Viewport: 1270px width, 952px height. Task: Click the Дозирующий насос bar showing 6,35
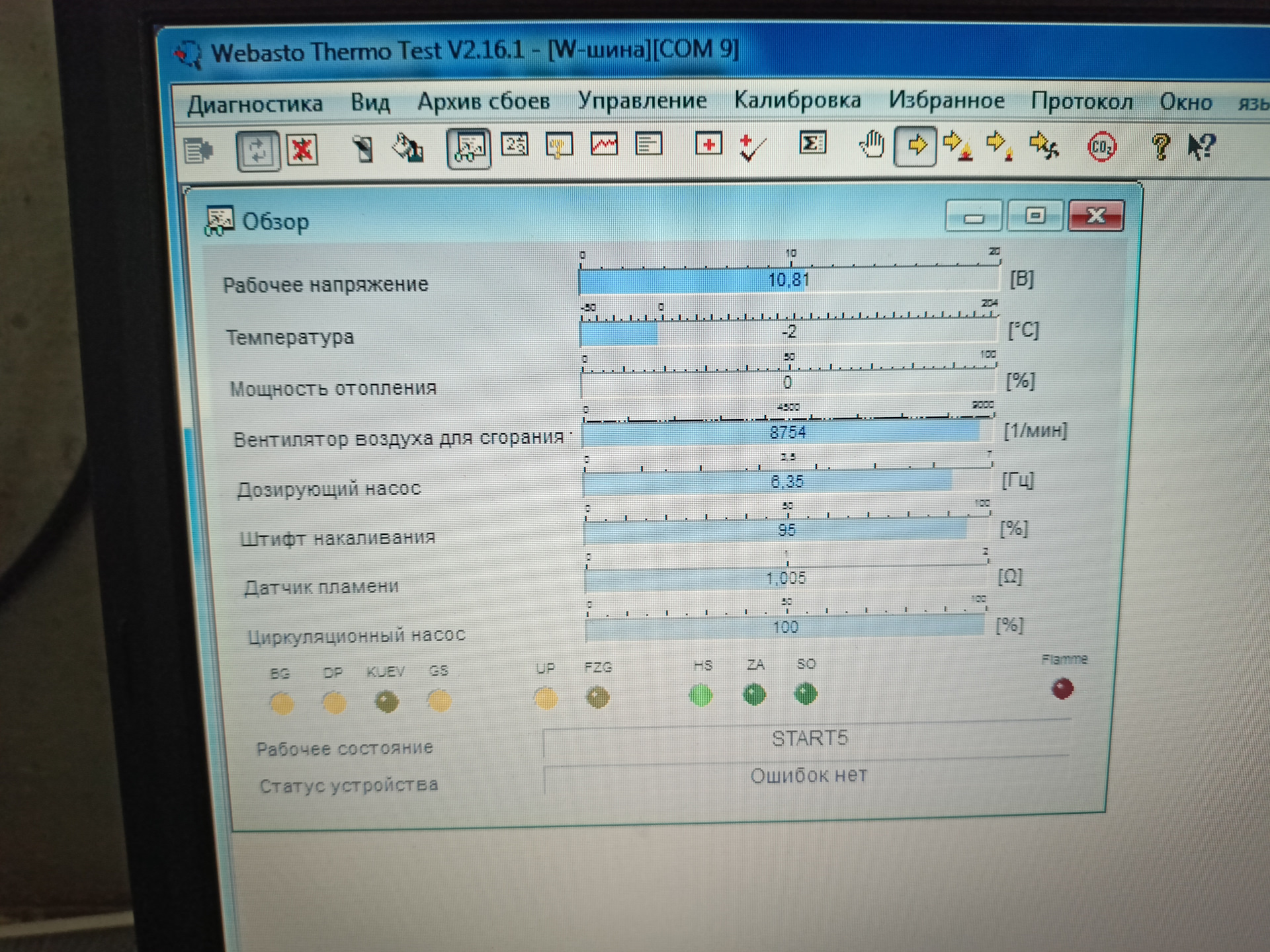(x=787, y=481)
